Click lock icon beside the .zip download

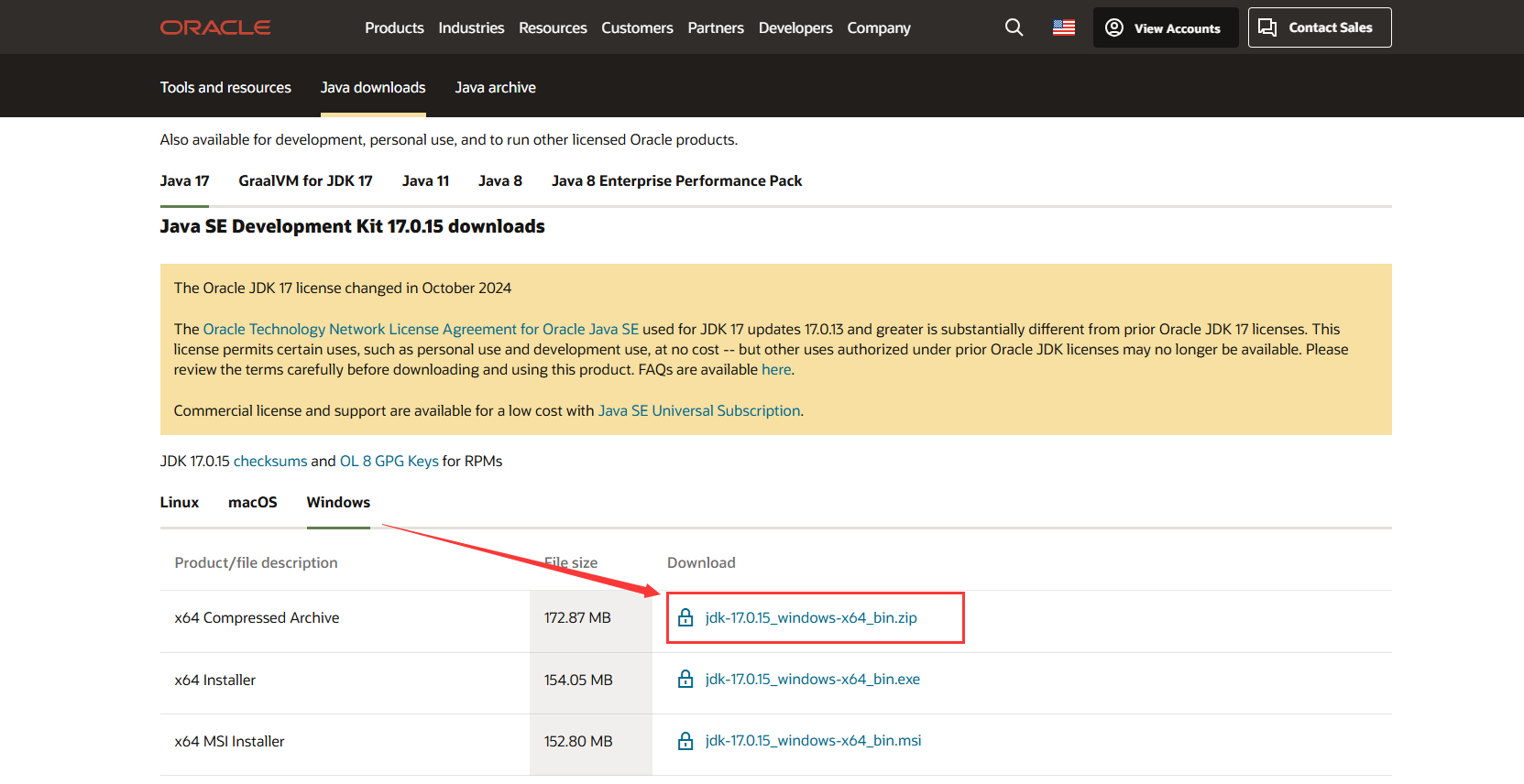point(685,617)
